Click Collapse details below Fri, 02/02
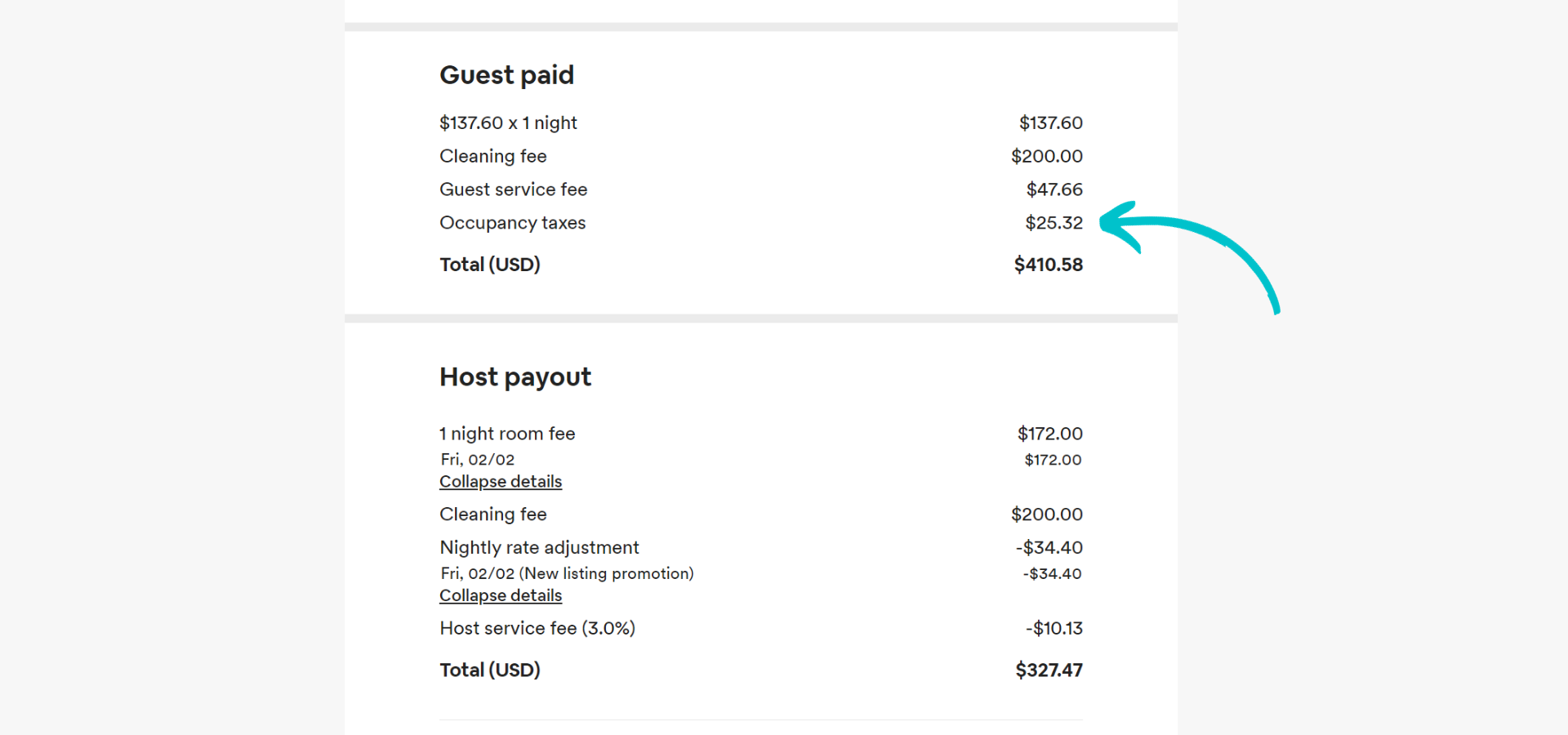This screenshot has width=1568, height=735. point(501,481)
